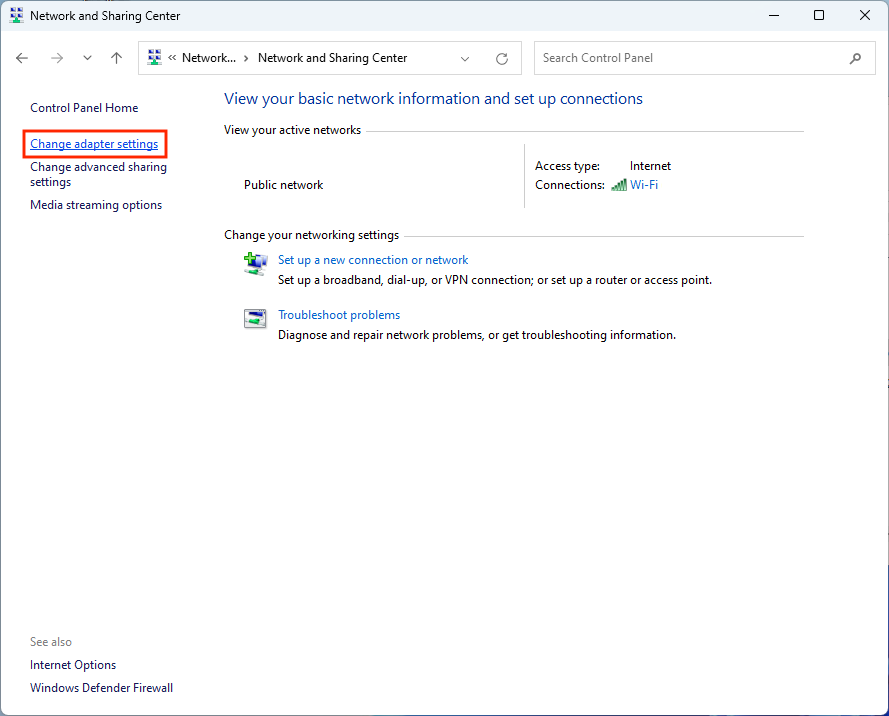889x716 pixels.
Task: Open Internet Options
Action: pos(73,665)
